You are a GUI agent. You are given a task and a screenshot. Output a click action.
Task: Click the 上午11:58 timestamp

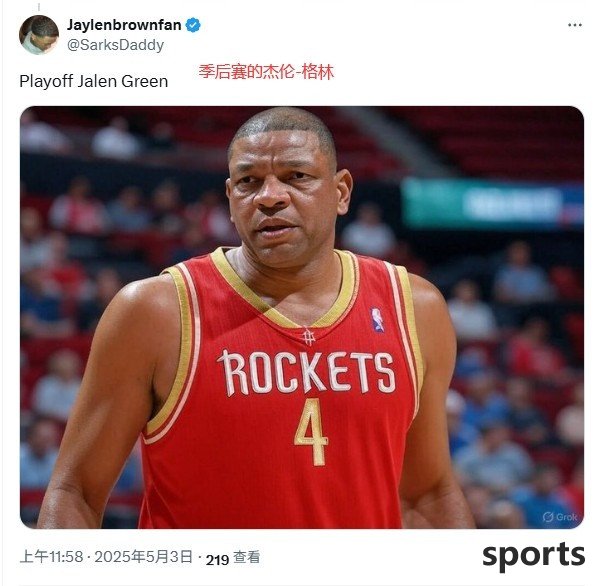coord(51,557)
